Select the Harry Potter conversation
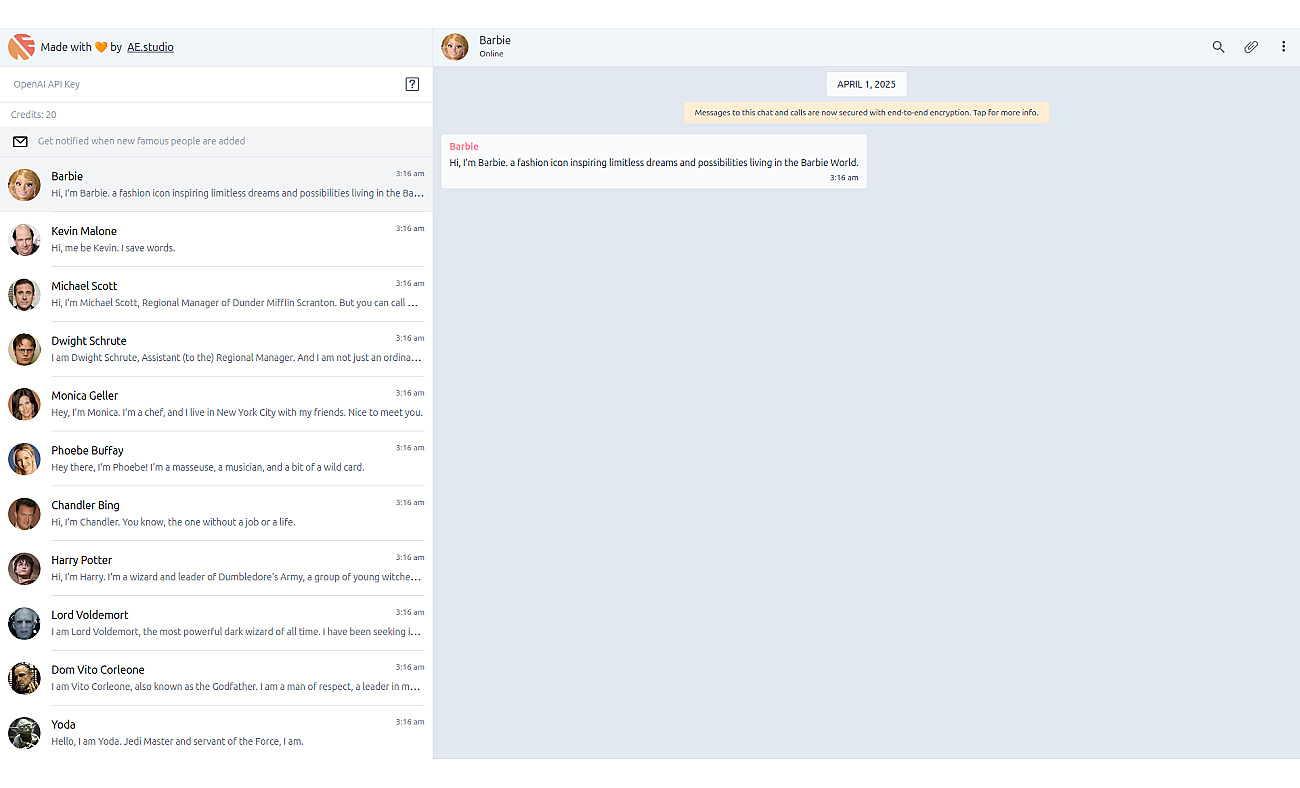Screen dimensions: 1300x788 coord(216,569)
